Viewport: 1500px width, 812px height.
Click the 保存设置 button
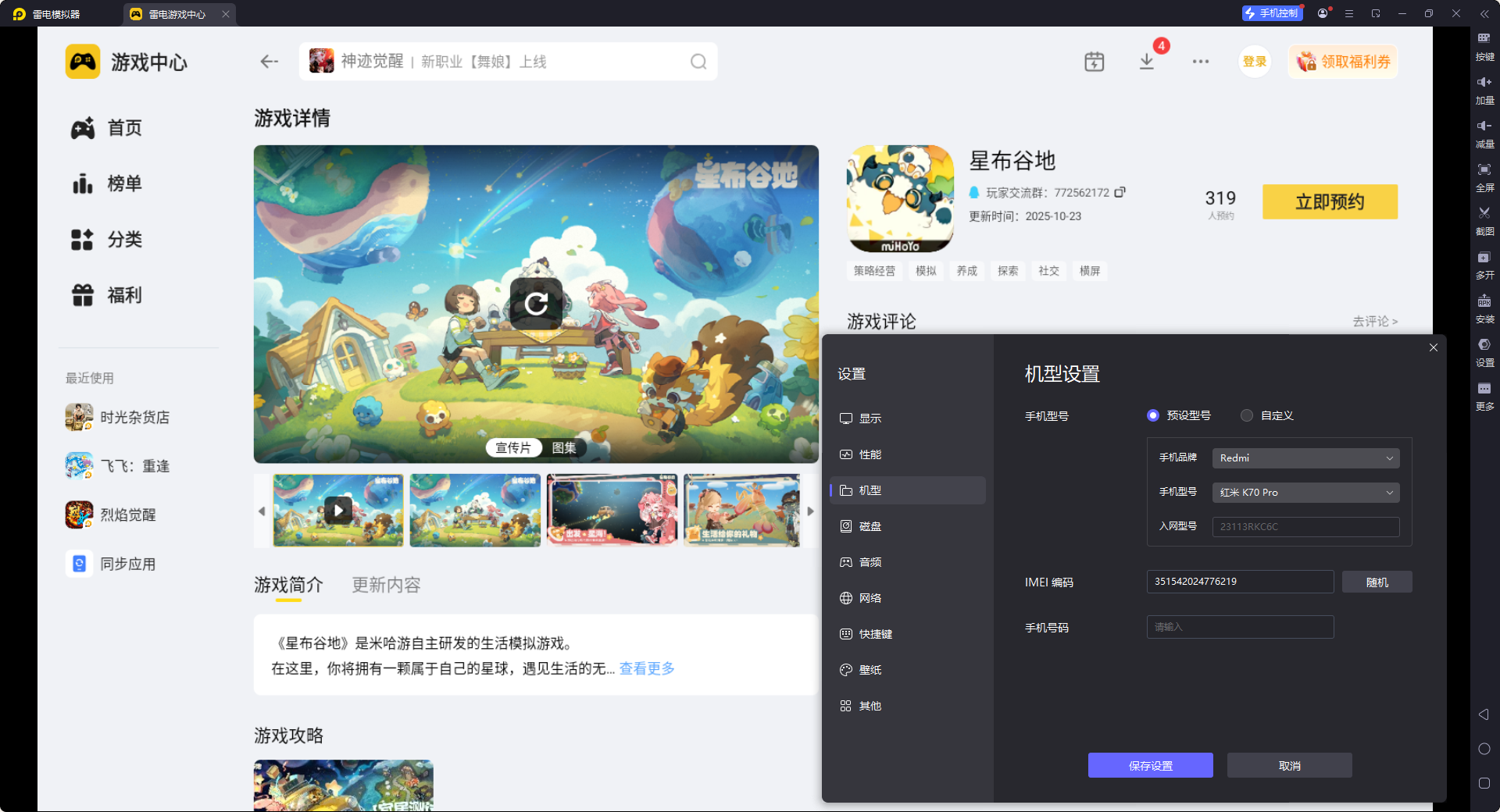click(x=1151, y=765)
